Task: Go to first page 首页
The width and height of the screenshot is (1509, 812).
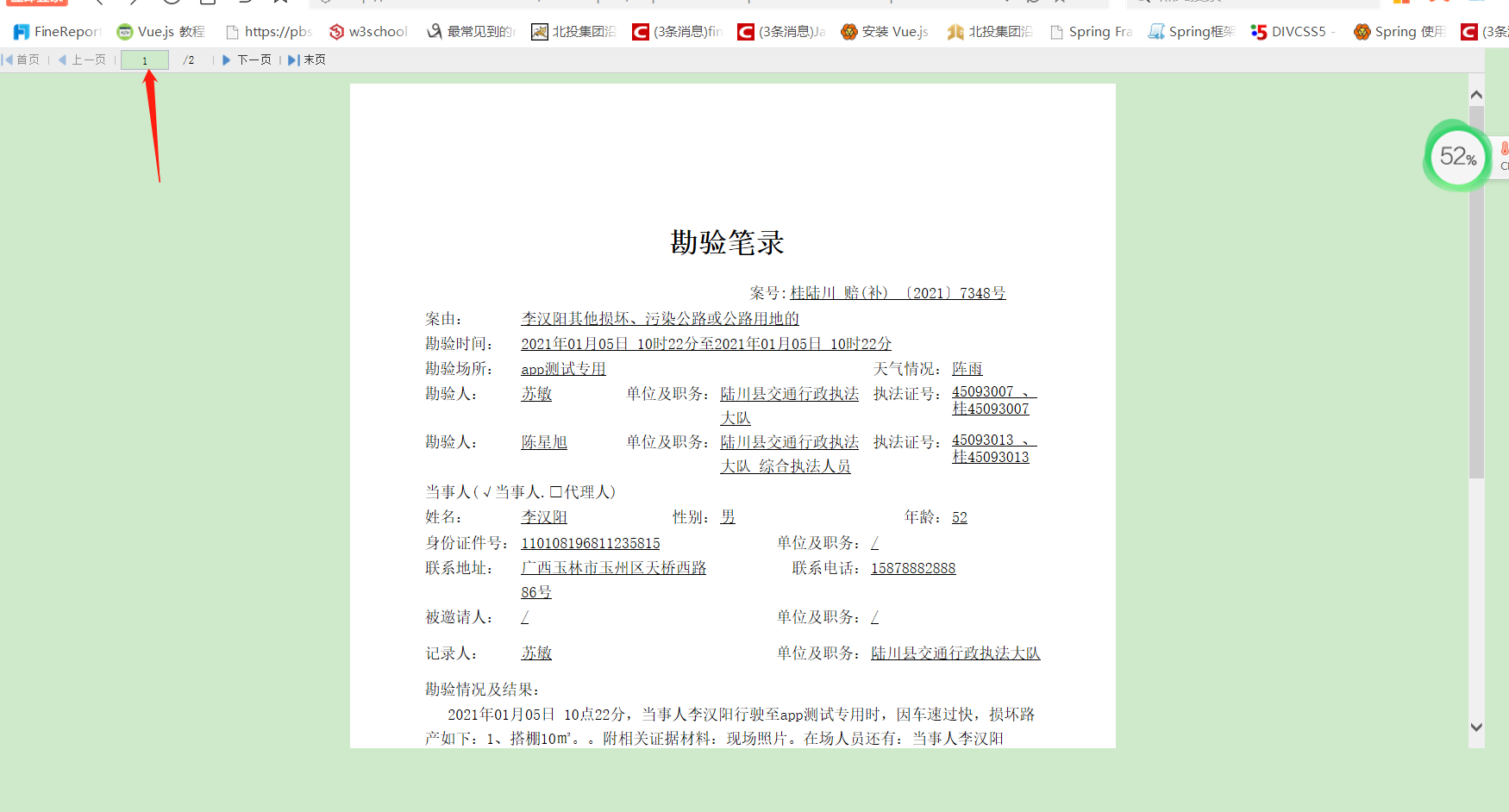Action: click(21, 59)
